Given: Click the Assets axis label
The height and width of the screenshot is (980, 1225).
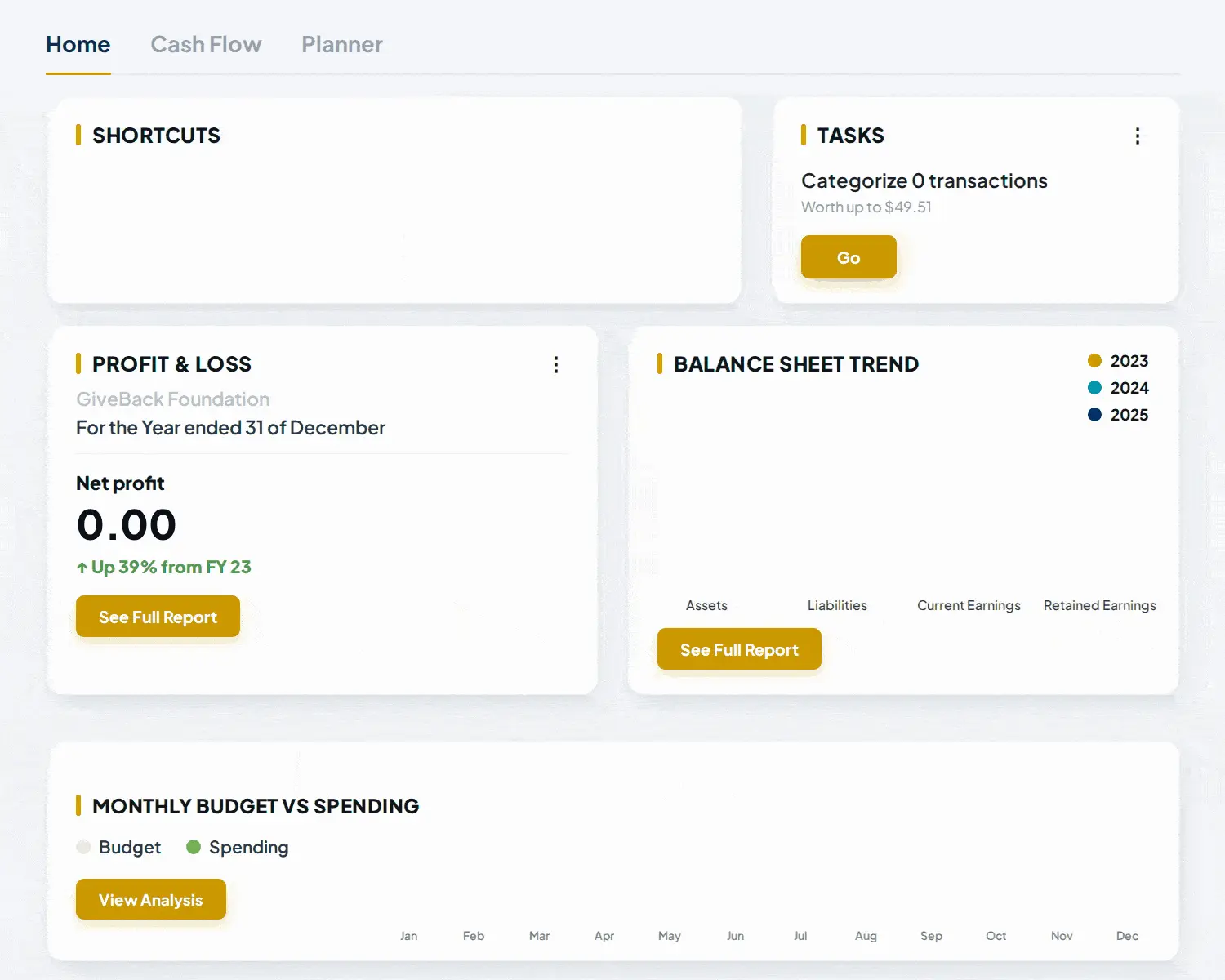Looking at the screenshot, I should (x=706, y=605).
